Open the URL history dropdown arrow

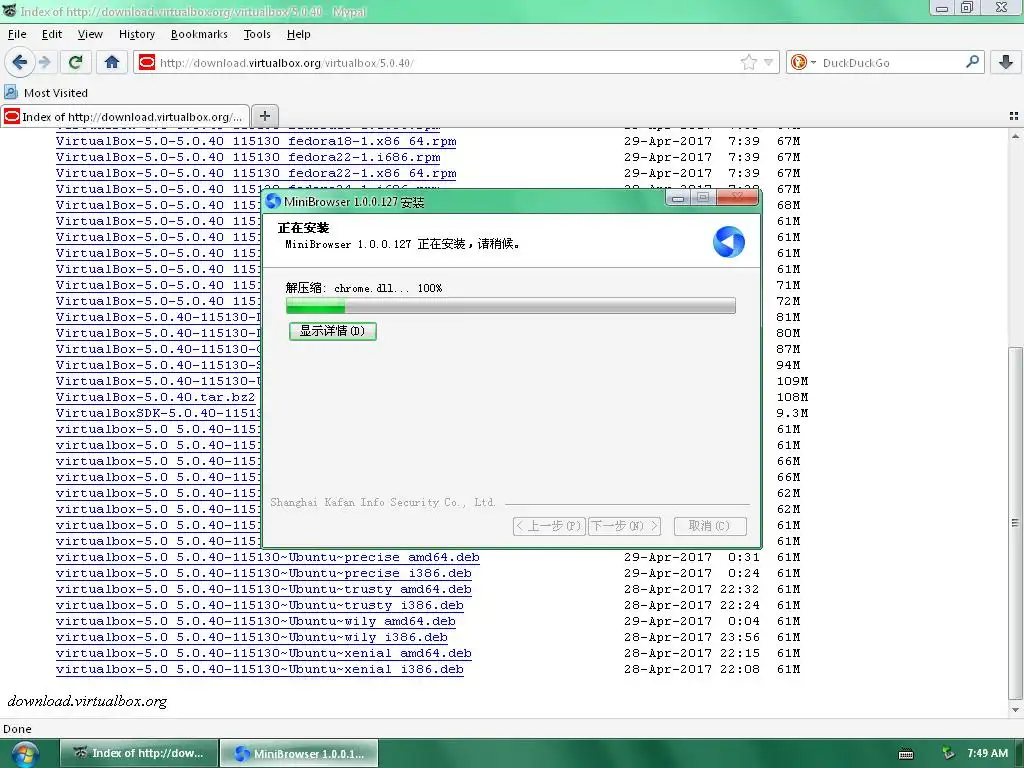(x=768, y=63)
